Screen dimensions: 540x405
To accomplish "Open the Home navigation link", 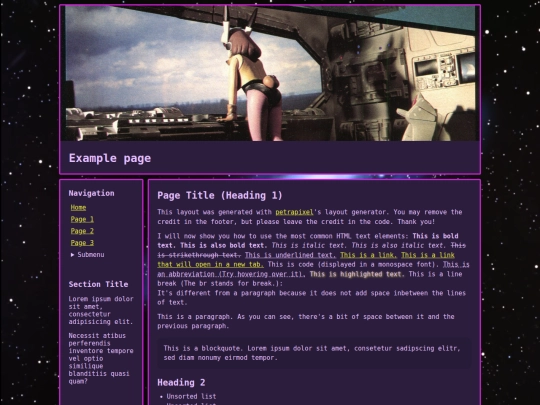I will [78, 207].
